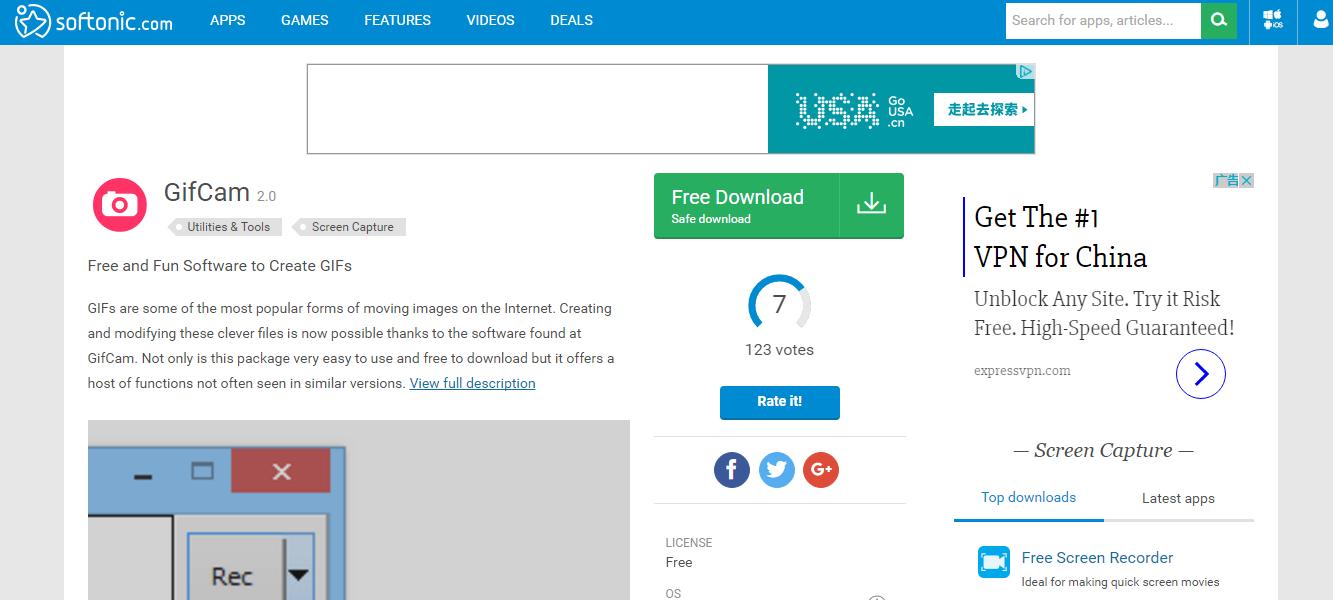Open the GAMES menu
Image resolution: width=1333 pixels, height=600 pixels.
click(305, 20)
